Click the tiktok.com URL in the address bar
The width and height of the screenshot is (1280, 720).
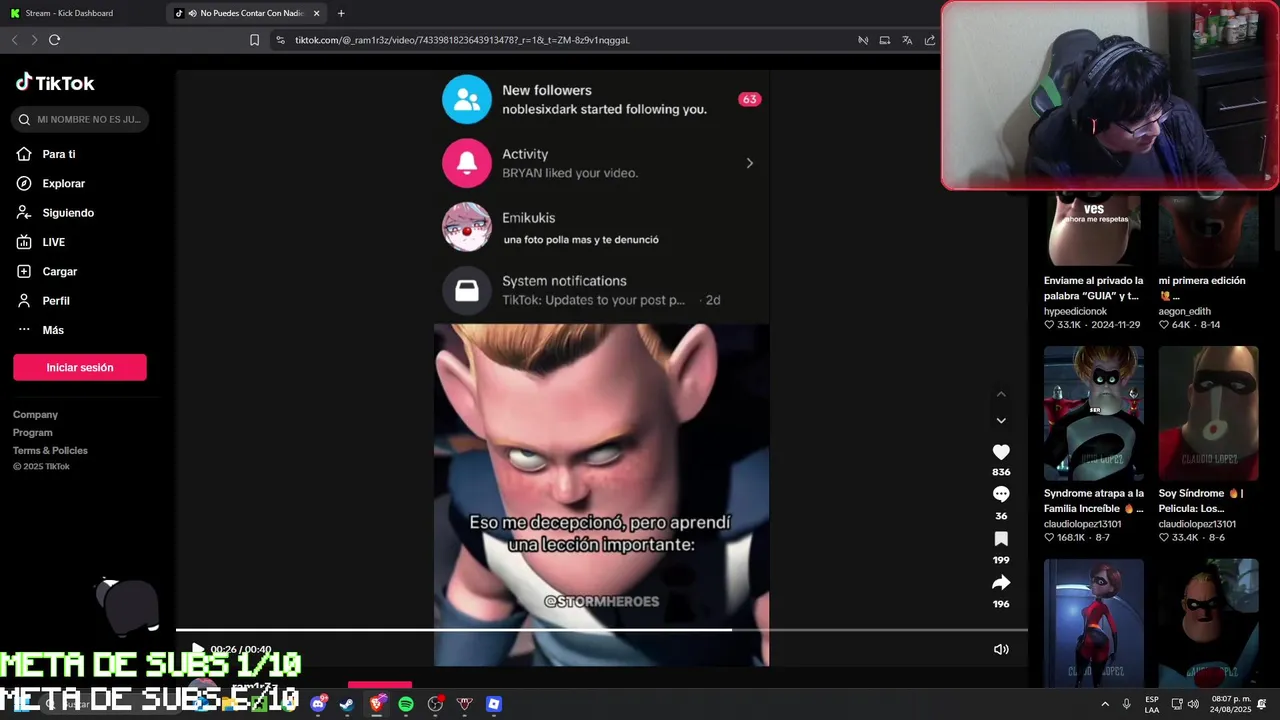click(462, 40)
